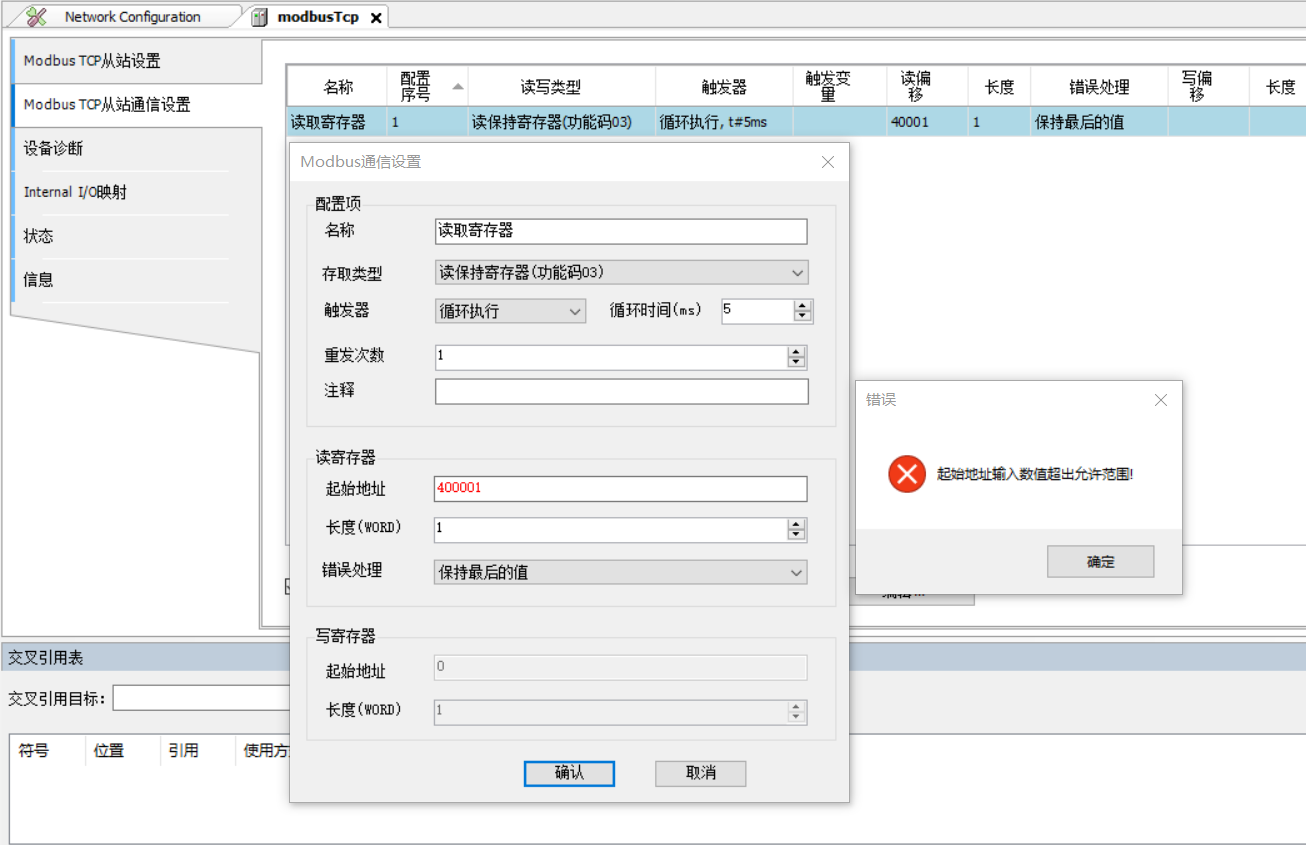Open the Internal I/O映射 tab

coord(76,192)
